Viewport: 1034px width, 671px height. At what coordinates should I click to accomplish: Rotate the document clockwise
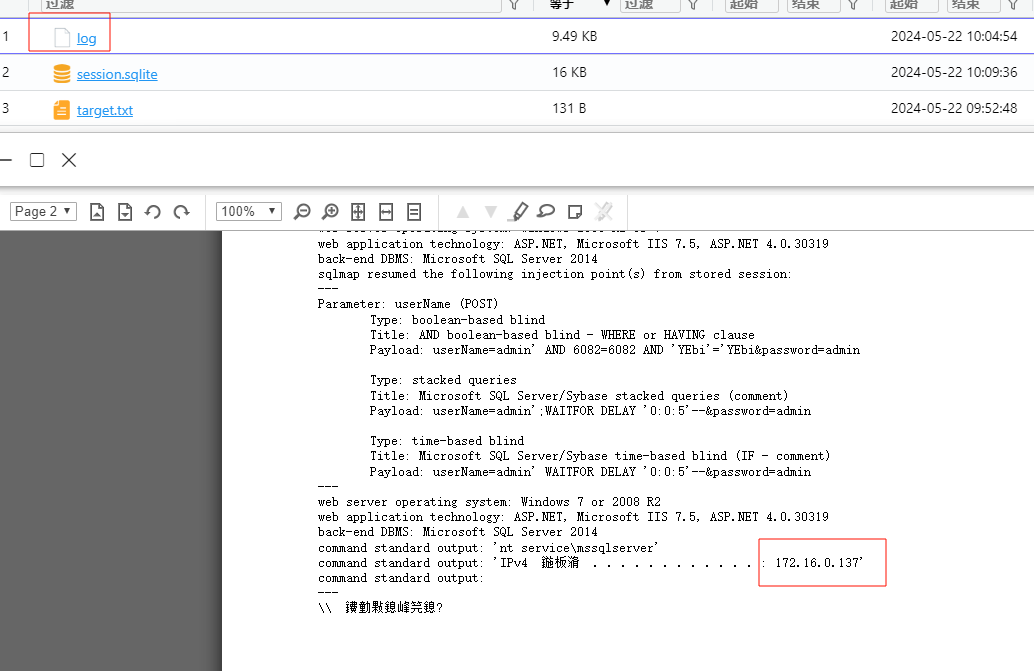pos(181,212)
